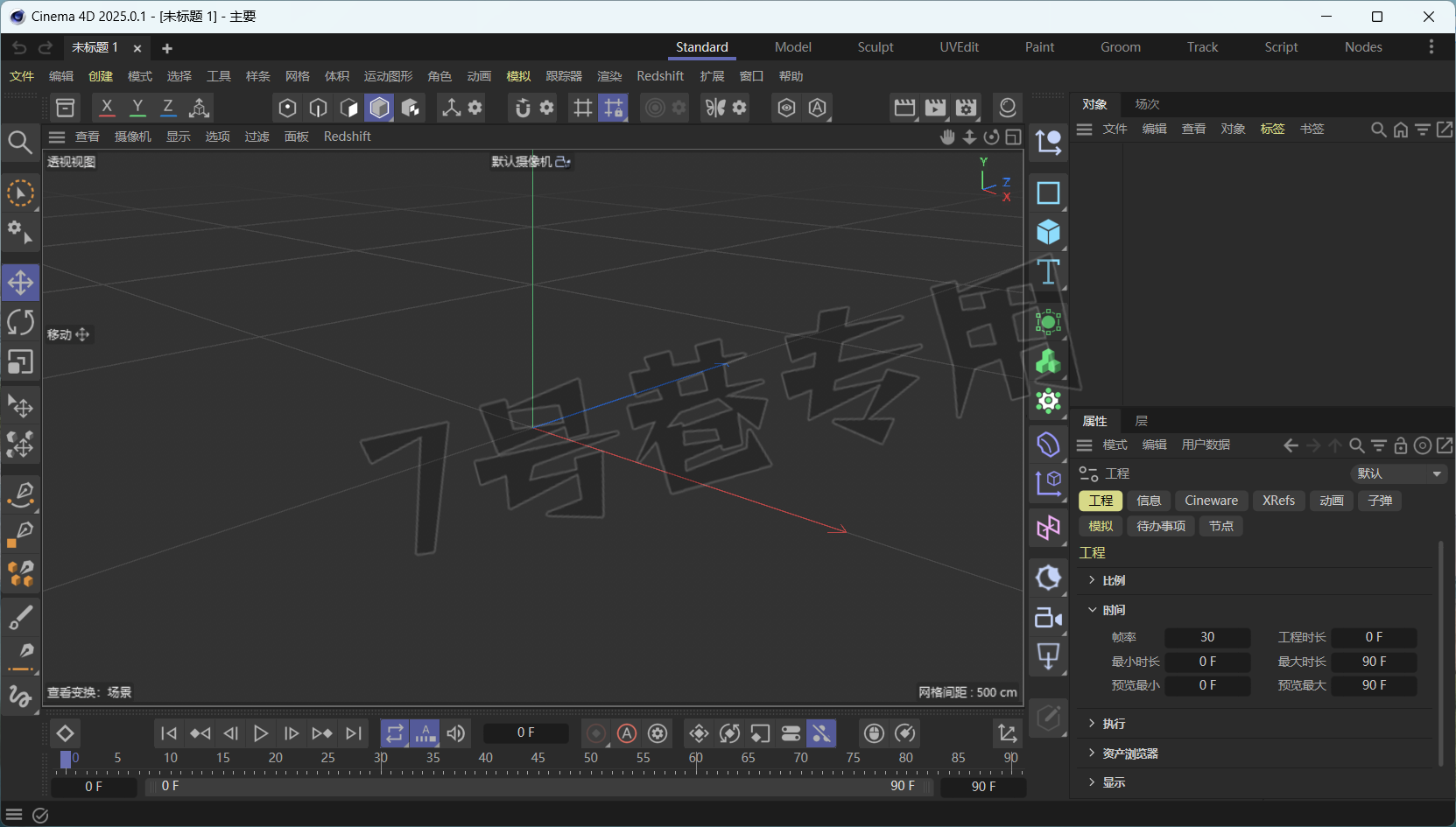
Task: Toggle timeline loop playback
Action: point(395,733)
